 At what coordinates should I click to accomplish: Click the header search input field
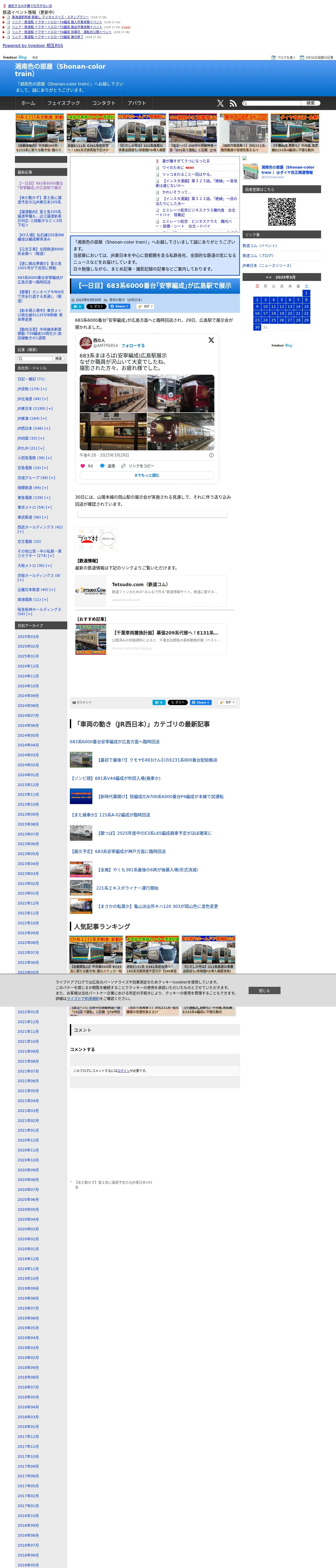(271, 103)
